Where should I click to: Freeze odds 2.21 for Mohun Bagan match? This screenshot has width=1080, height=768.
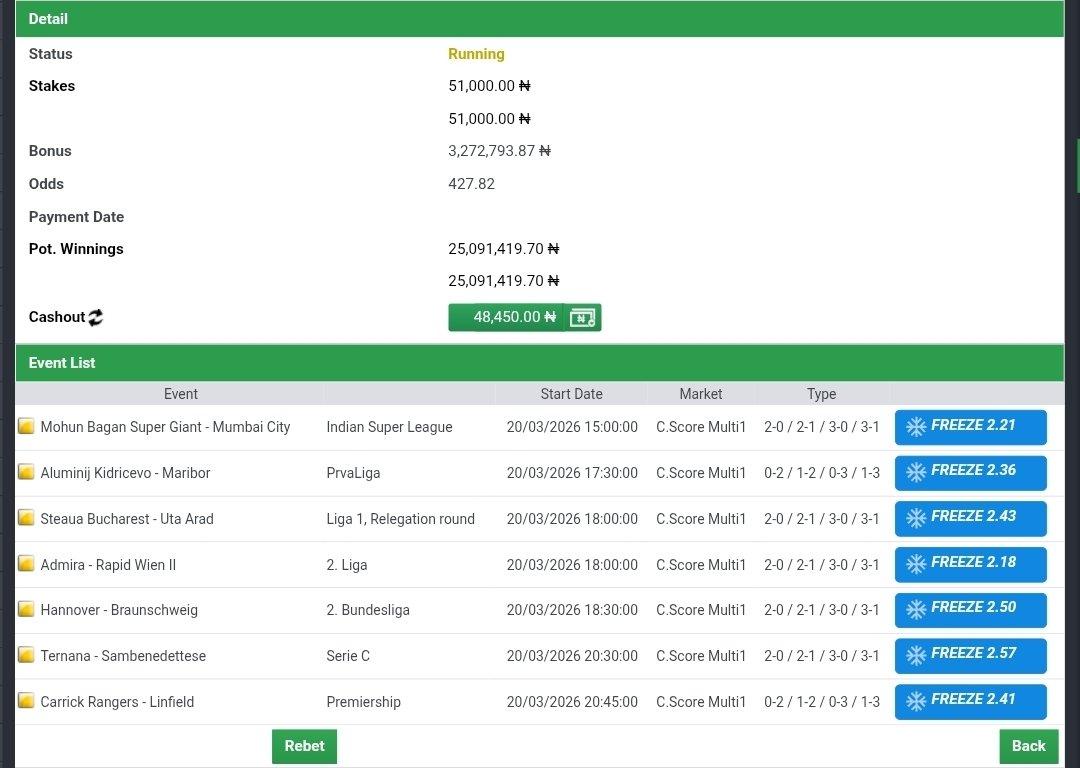[970, 427]
